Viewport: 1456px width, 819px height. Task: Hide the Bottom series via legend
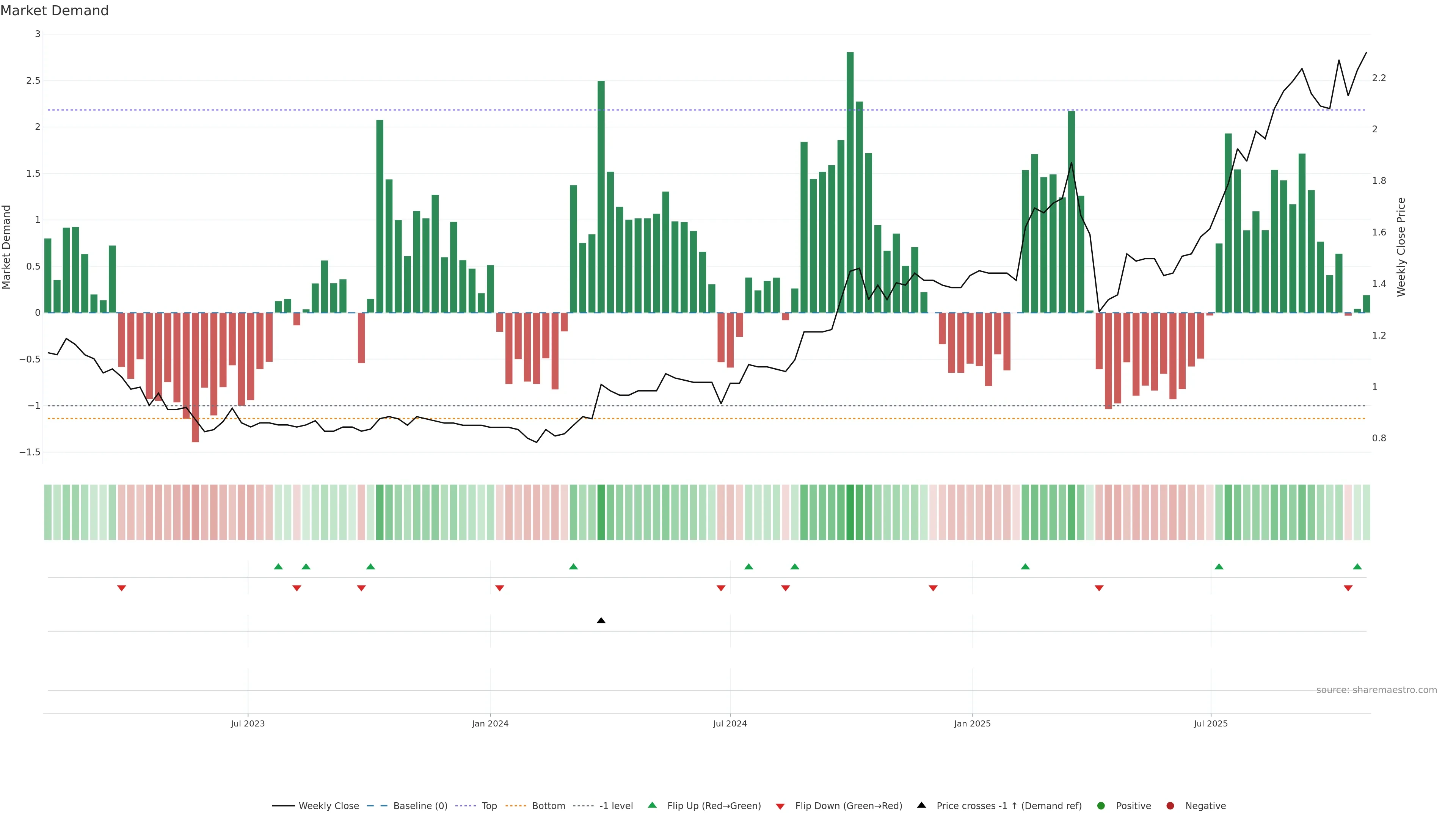coord(548,806)
